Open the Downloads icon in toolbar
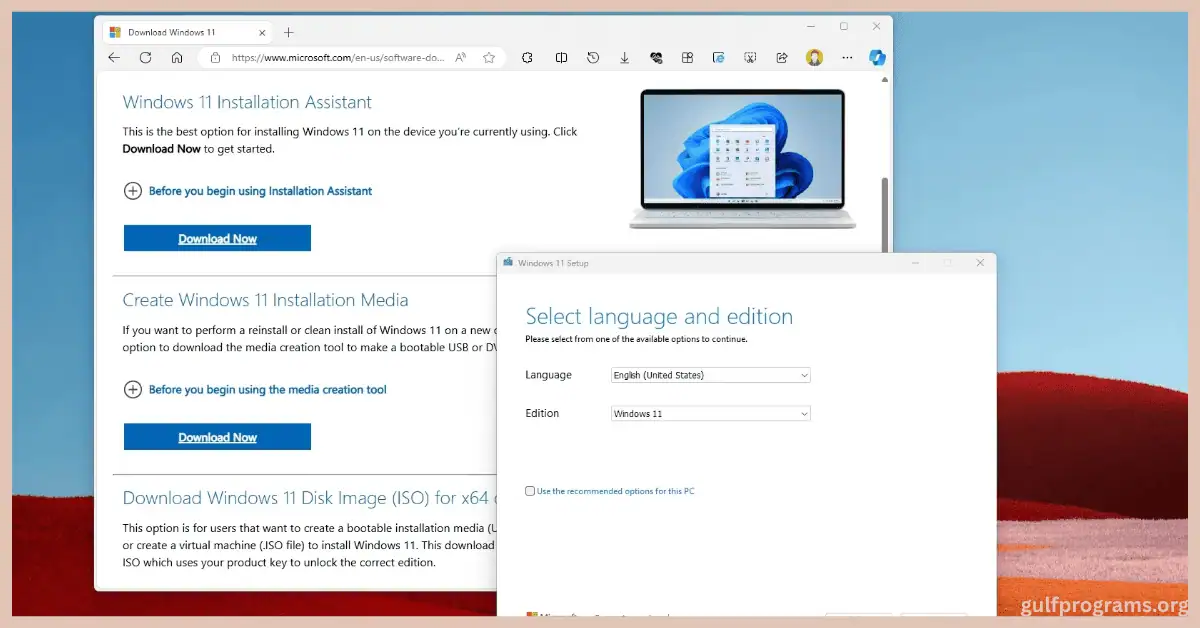This screenshot has width=1200, height=628. [624, 57]
